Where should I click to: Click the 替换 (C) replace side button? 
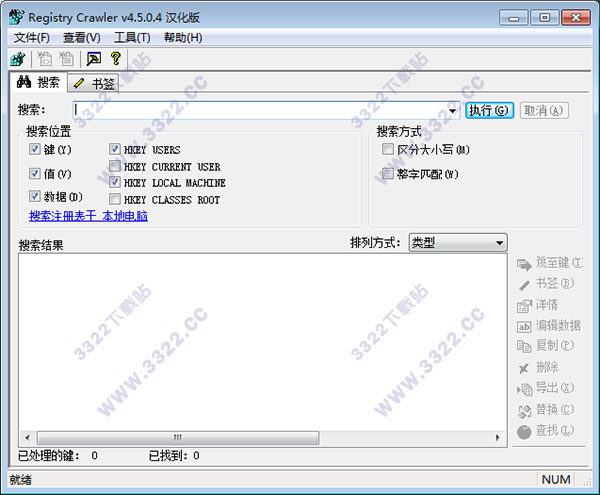point(546,410)
